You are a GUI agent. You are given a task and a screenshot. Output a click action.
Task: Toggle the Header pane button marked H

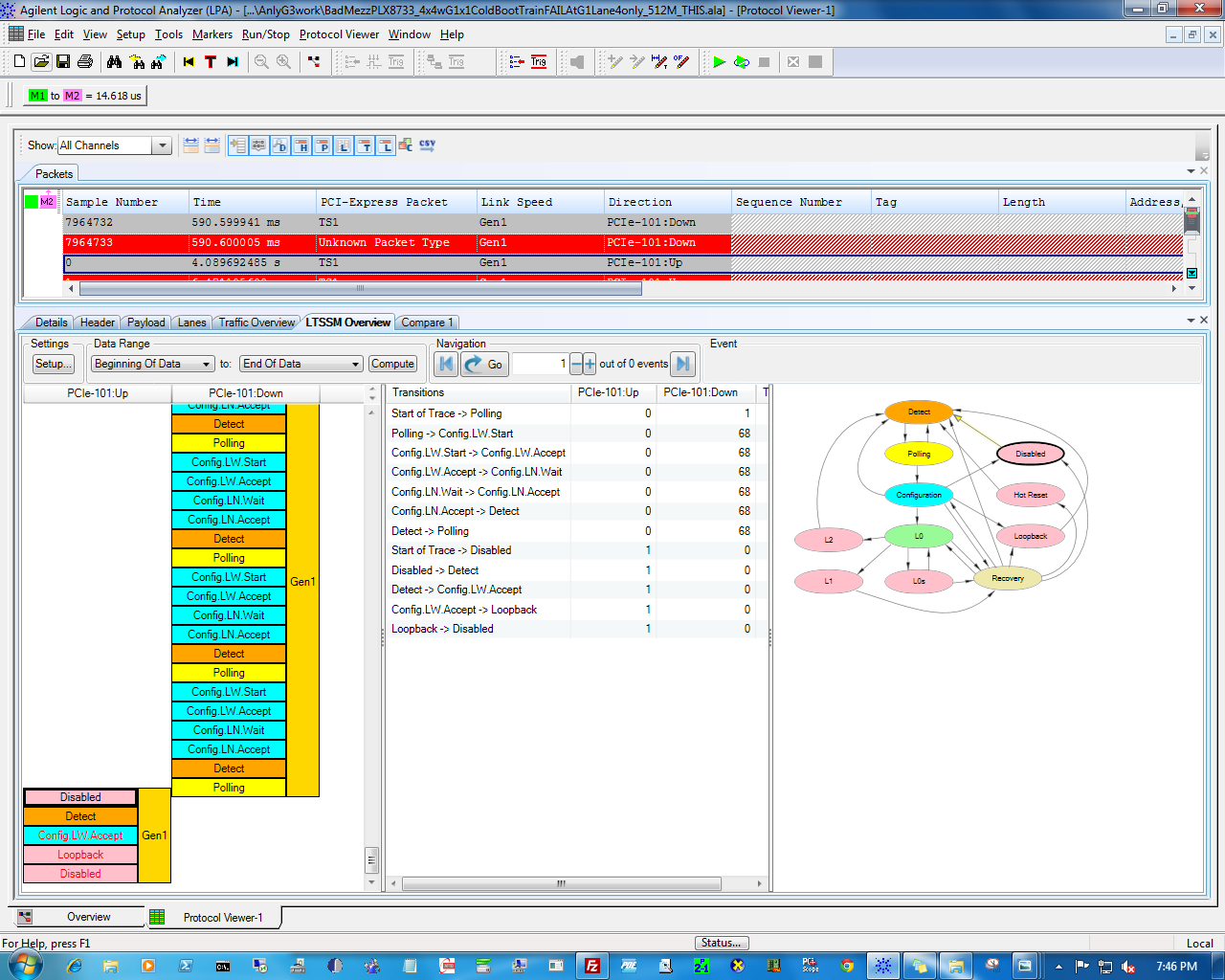point(301,145)
